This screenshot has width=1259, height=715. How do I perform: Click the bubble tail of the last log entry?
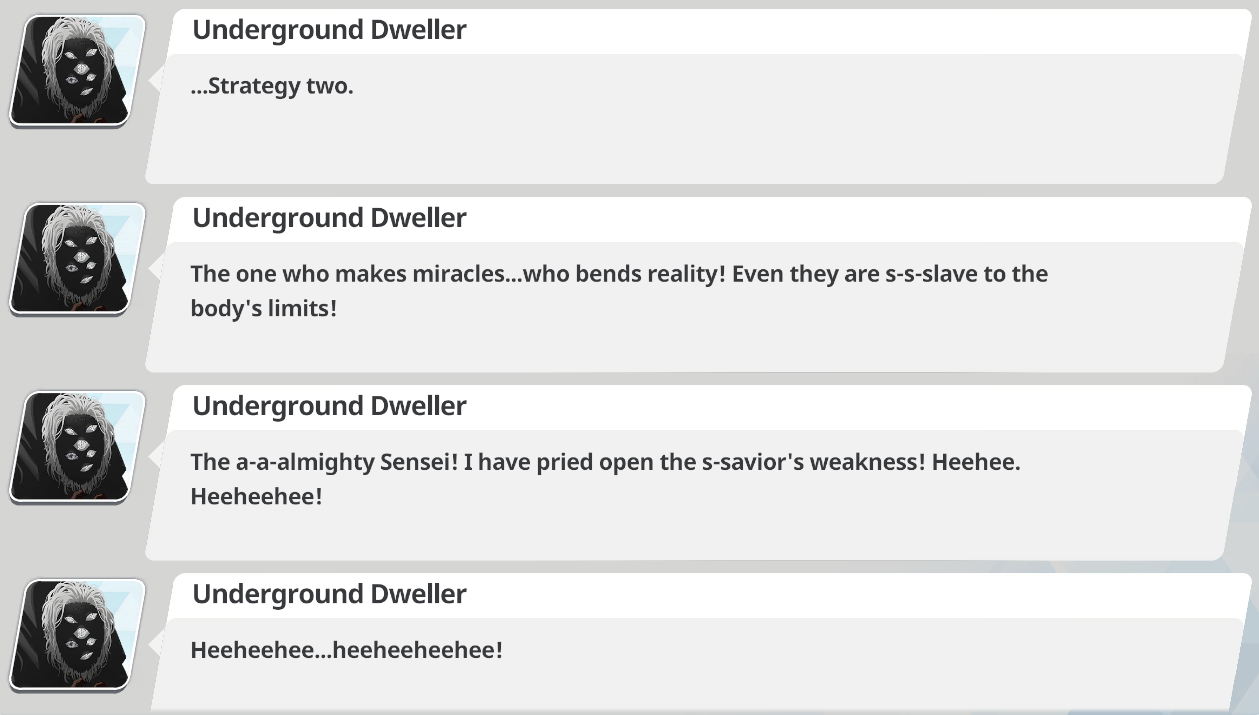coord(157,642)
